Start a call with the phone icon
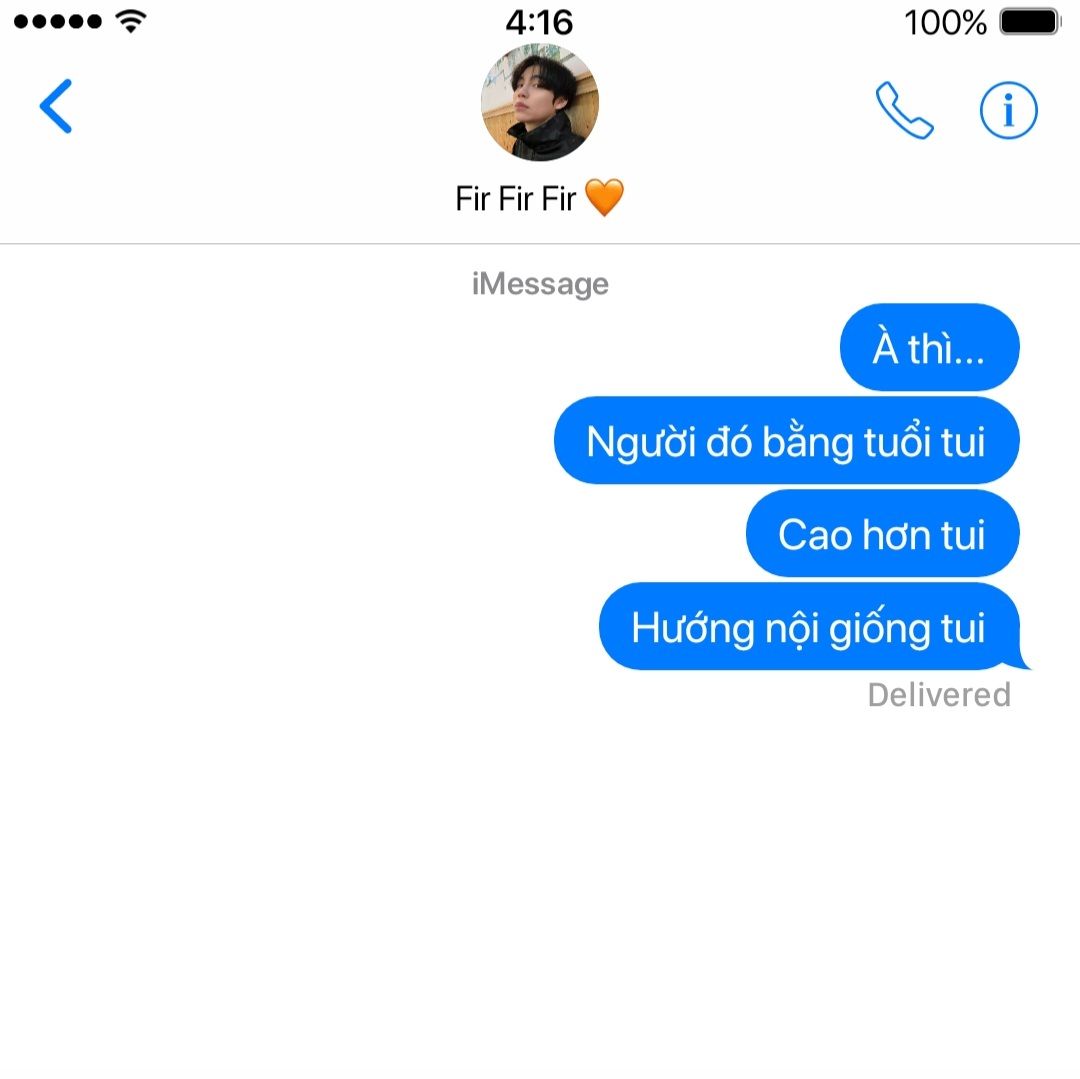This screenshot has width=1080, height=1079. coord(904,110)
